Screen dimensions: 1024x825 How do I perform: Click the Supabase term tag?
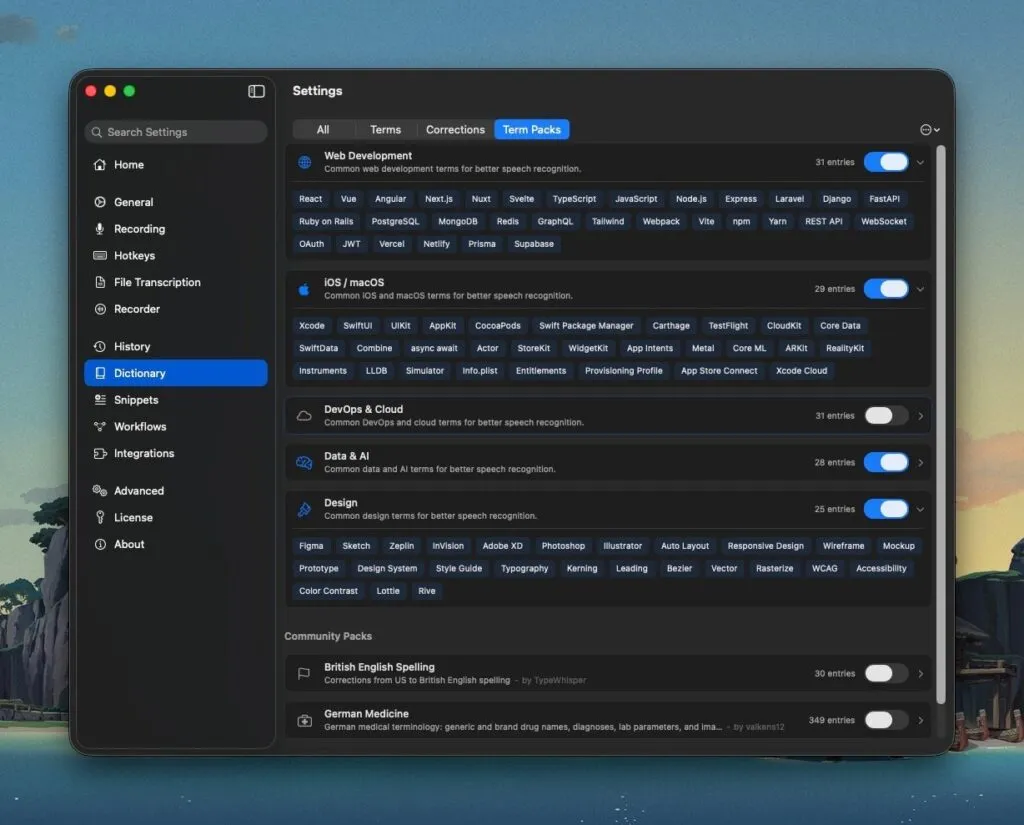click(x=534, y=244)
